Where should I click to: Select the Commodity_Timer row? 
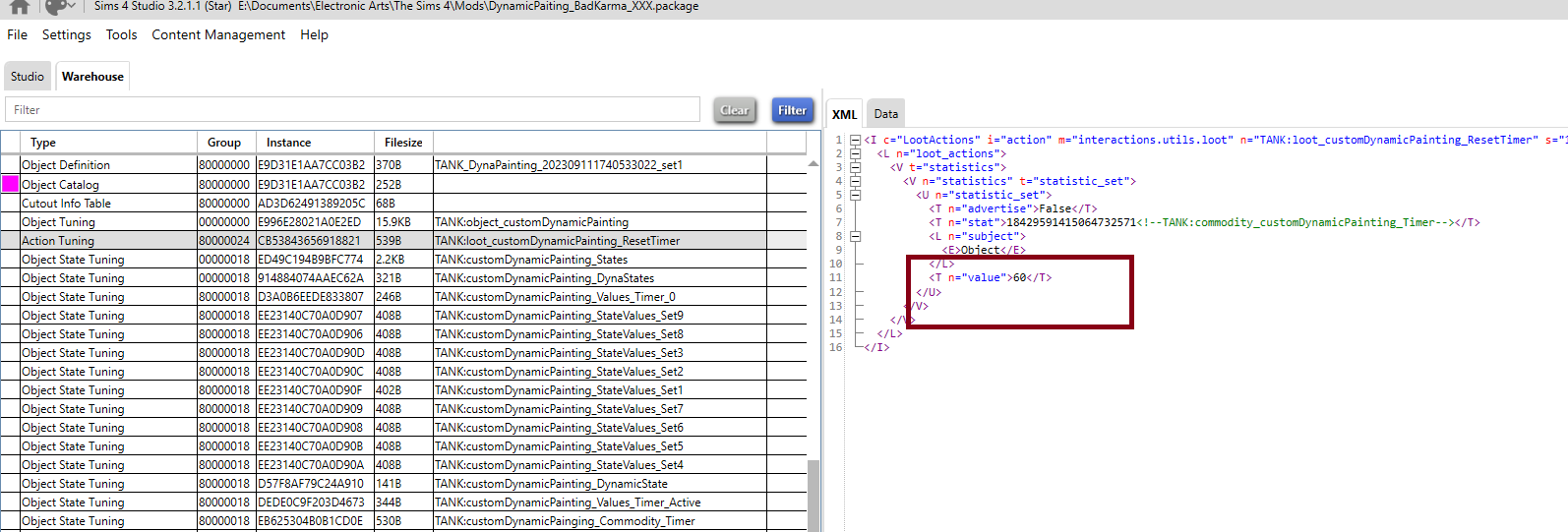point(403,520)
